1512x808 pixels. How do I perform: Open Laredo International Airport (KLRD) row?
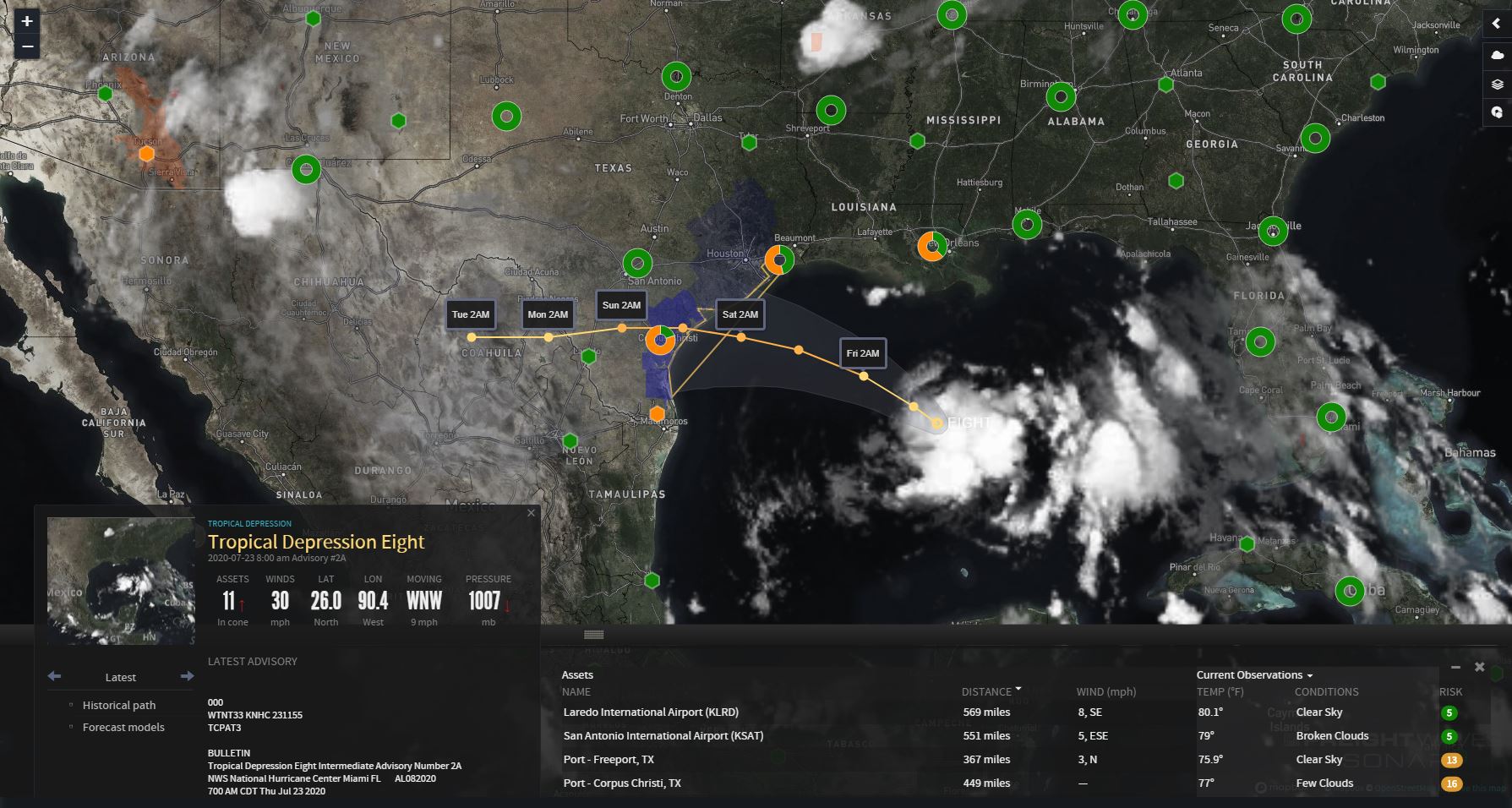point(651,712)
